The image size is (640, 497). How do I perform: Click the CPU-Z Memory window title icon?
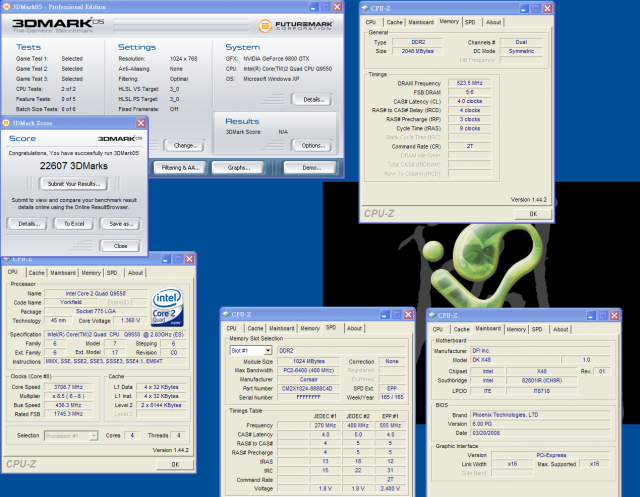[365, 8]
